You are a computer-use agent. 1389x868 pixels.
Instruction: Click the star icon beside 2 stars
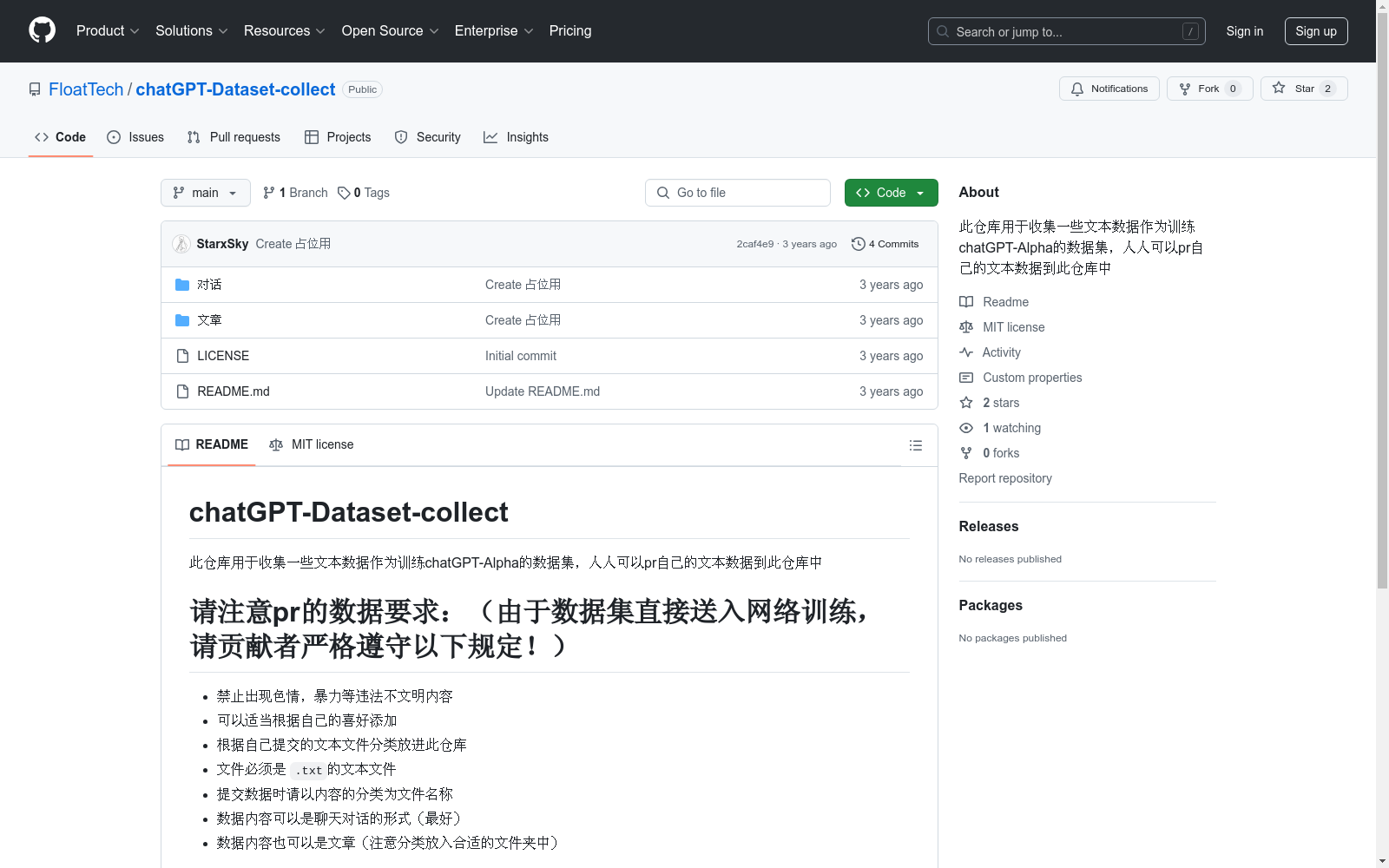(966, 403)
